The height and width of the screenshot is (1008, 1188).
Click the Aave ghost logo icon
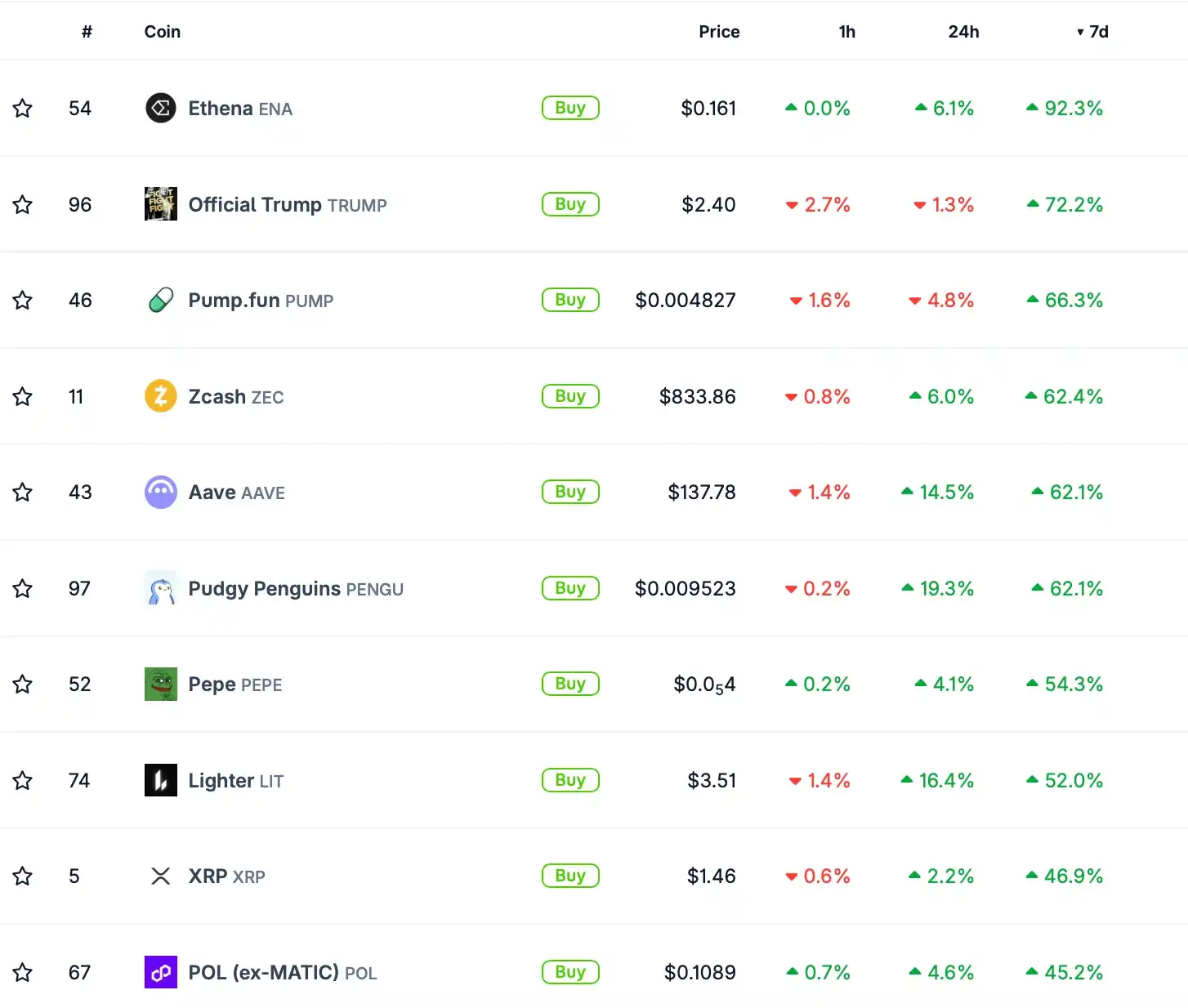click(x=161, y=492)
